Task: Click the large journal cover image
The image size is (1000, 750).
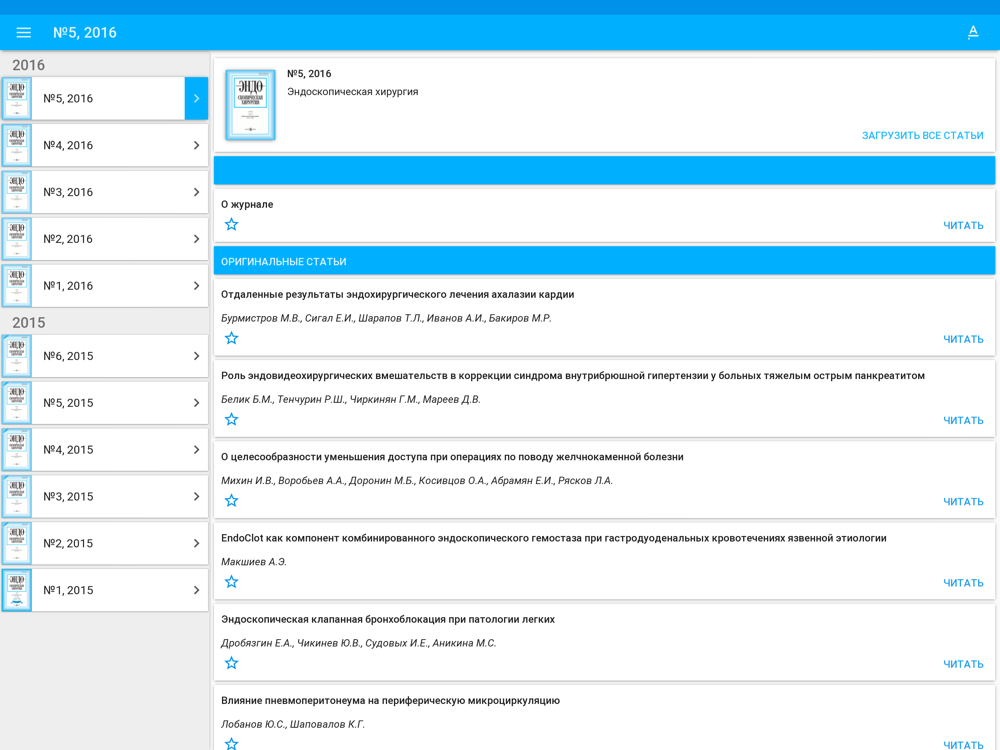Action: click(250, 105)
